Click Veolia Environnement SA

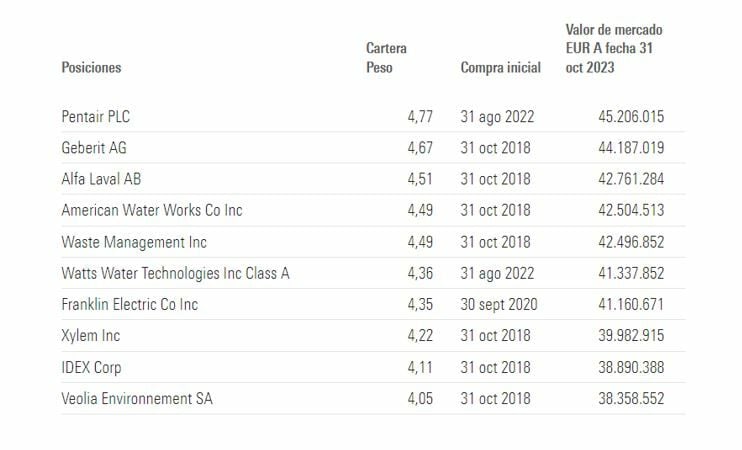click(x=137, y=399)
